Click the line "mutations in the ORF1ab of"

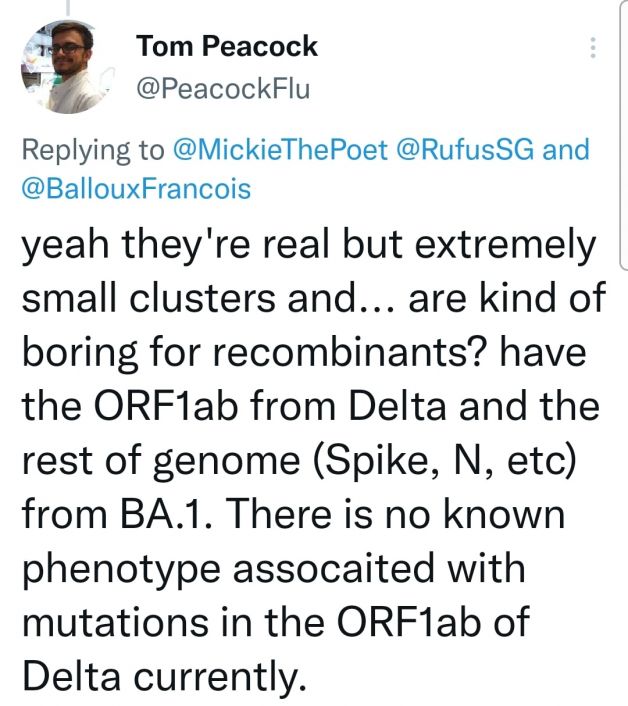pyautogui.click(x=276, y=622)
